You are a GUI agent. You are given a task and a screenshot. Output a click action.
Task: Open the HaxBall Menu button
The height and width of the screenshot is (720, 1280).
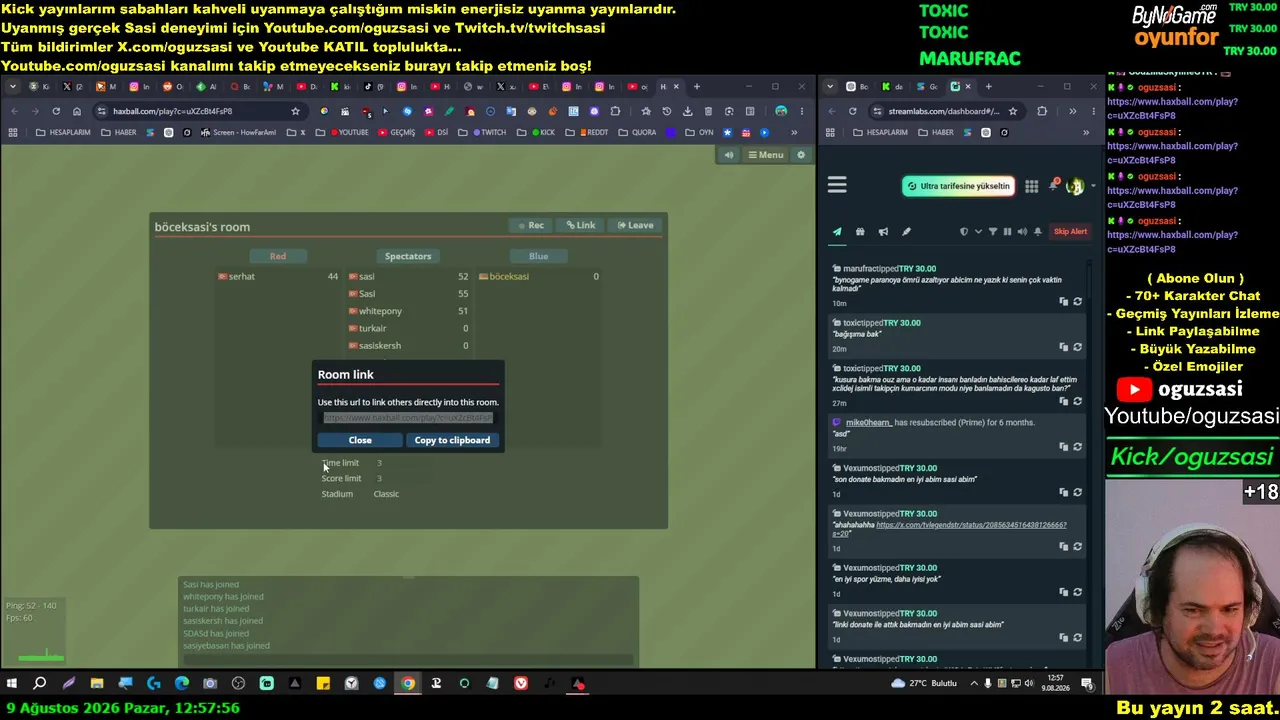pos(765,155)
